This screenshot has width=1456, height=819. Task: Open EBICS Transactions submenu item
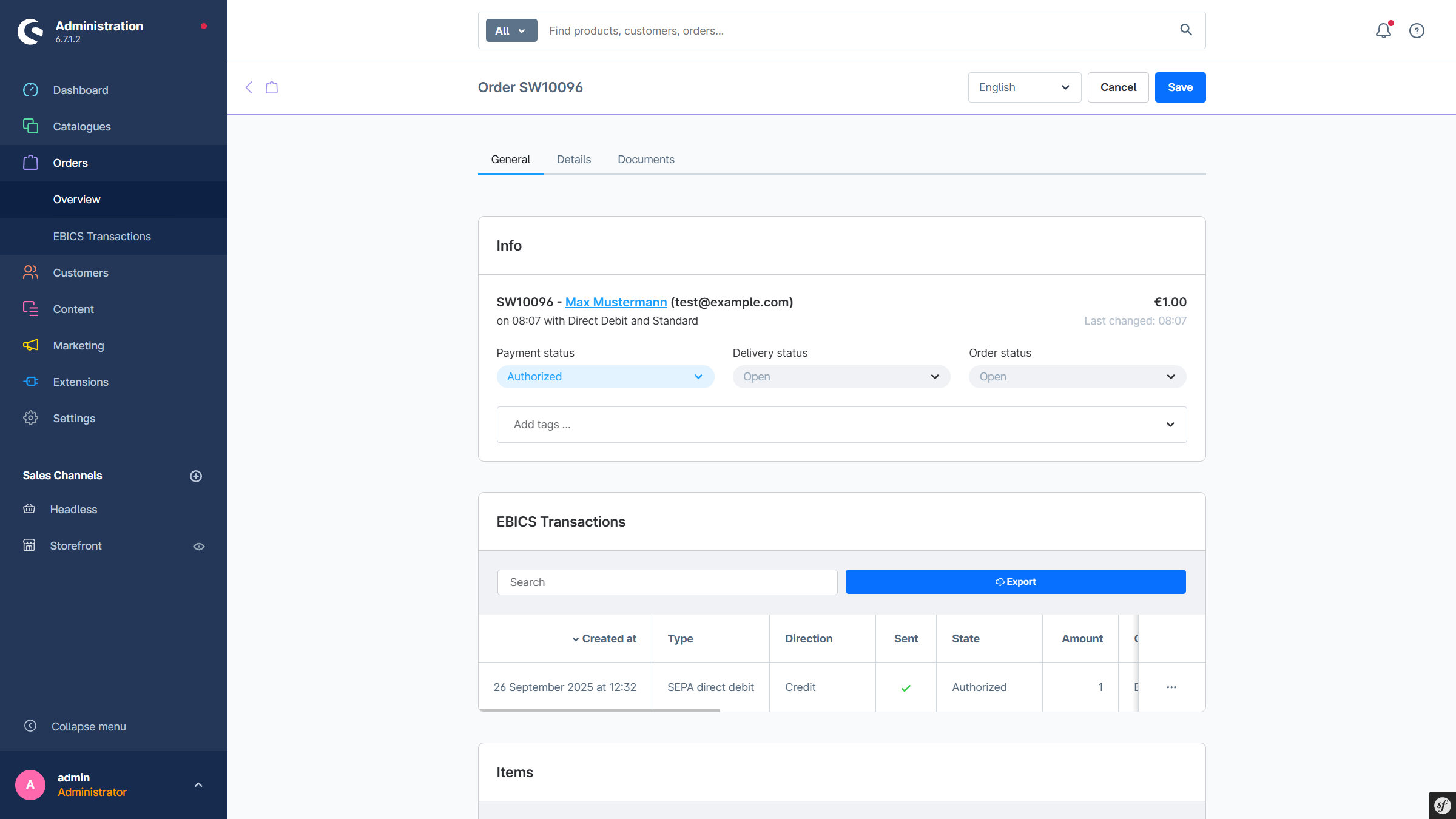click(102, 237)
